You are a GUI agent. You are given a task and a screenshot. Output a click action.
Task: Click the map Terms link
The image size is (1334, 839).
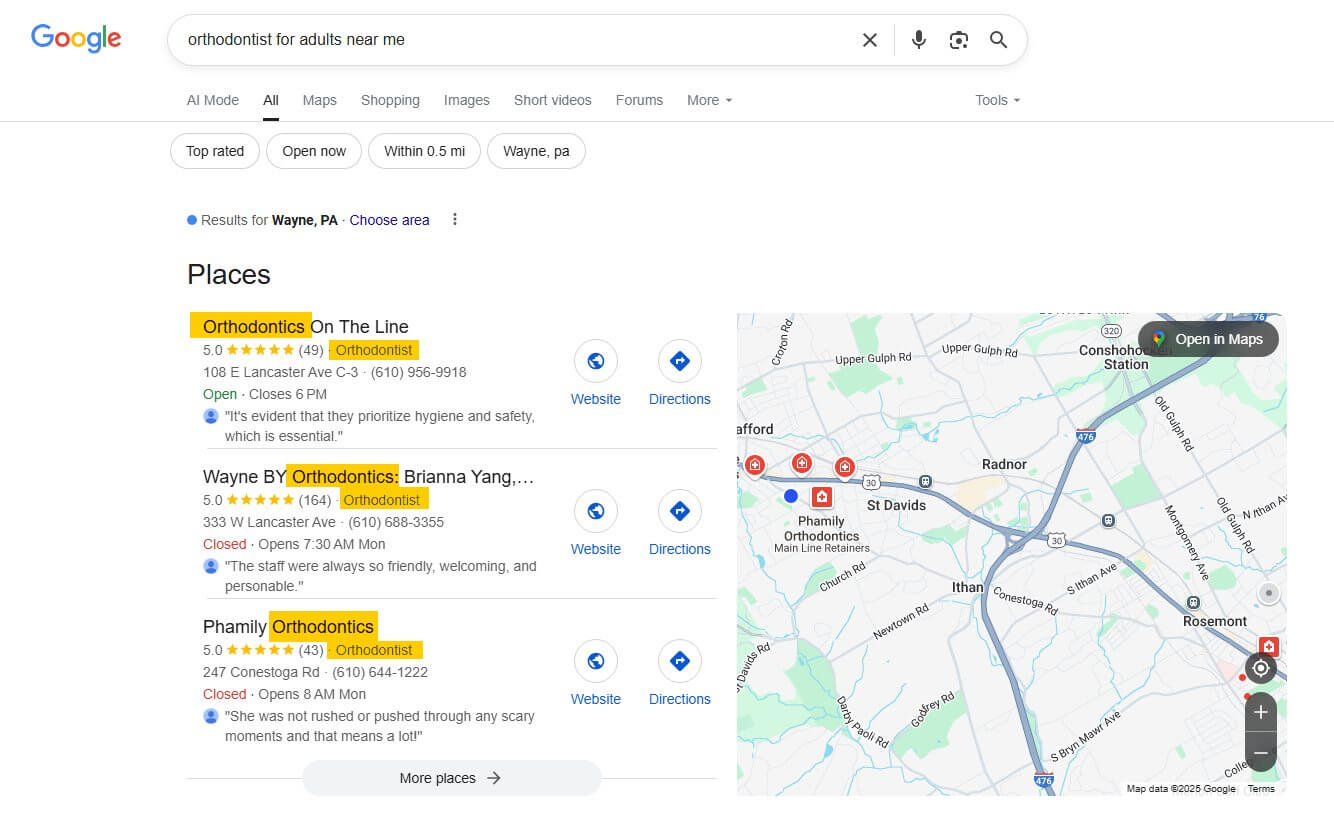pyautogui.click(x=1261, y=789)
